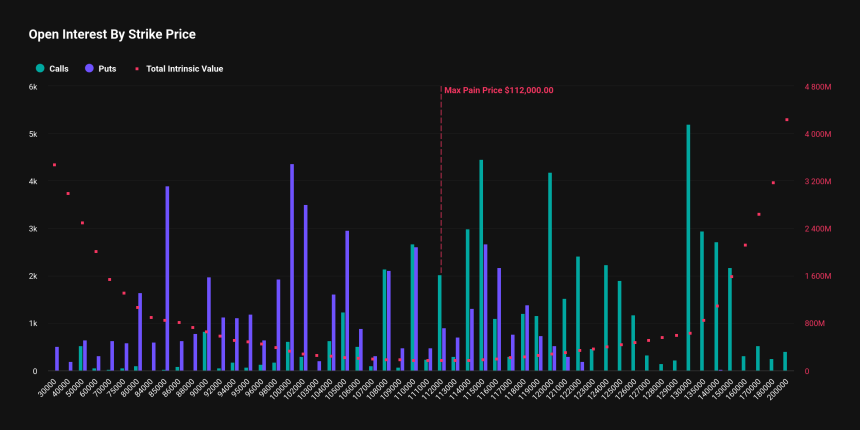Click the teal Calls legend circle icon
Image resolution: width=860 pixels, height=430 pixels.
pyautogui.click(x=40, y=69)
